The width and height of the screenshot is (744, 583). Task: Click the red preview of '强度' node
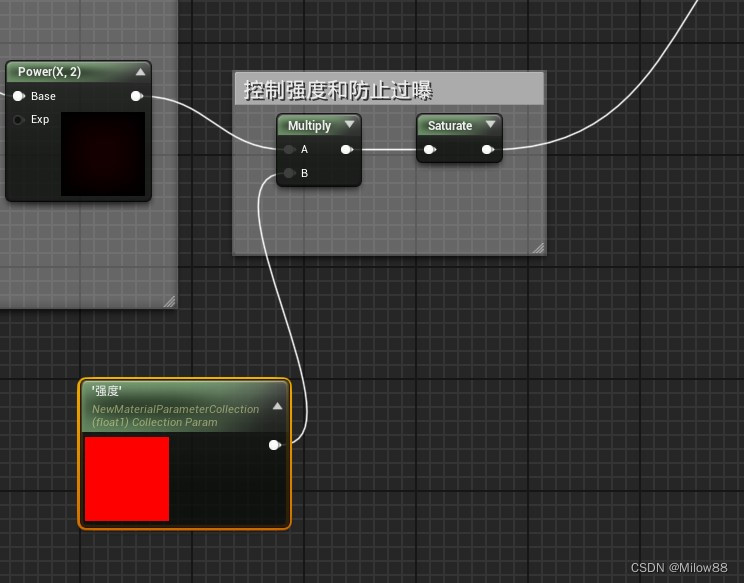(x=127, y=479)
